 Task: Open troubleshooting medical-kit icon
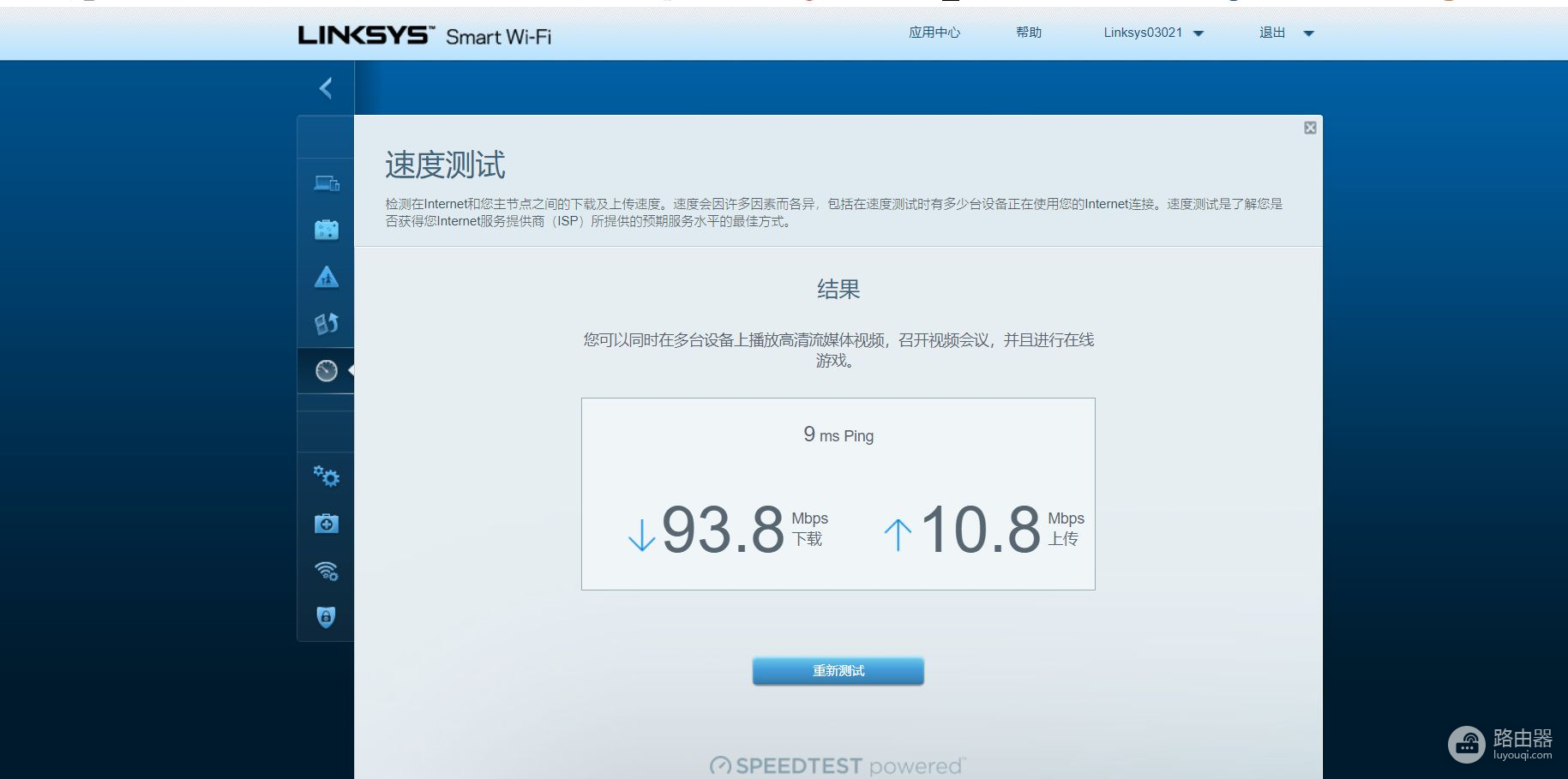pyautogui.click(x=327, y=524)
